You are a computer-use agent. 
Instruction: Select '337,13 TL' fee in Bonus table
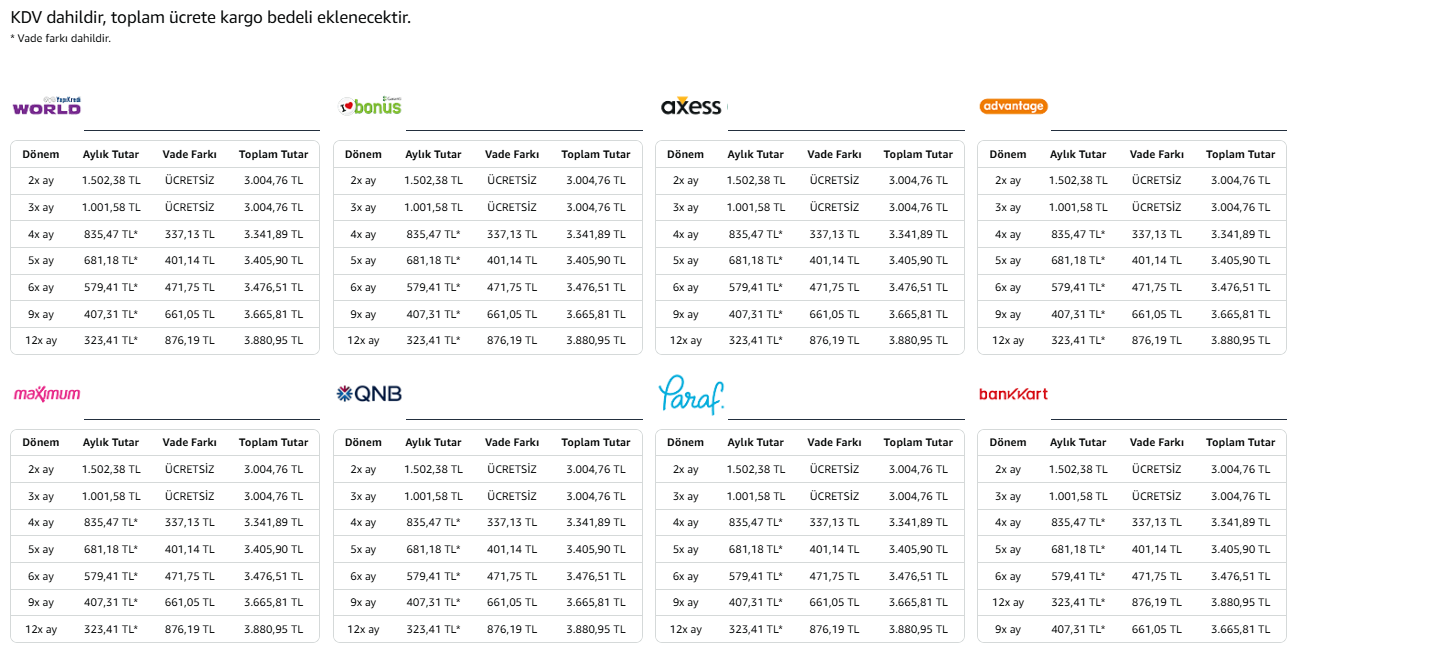[x=512, y=234]
